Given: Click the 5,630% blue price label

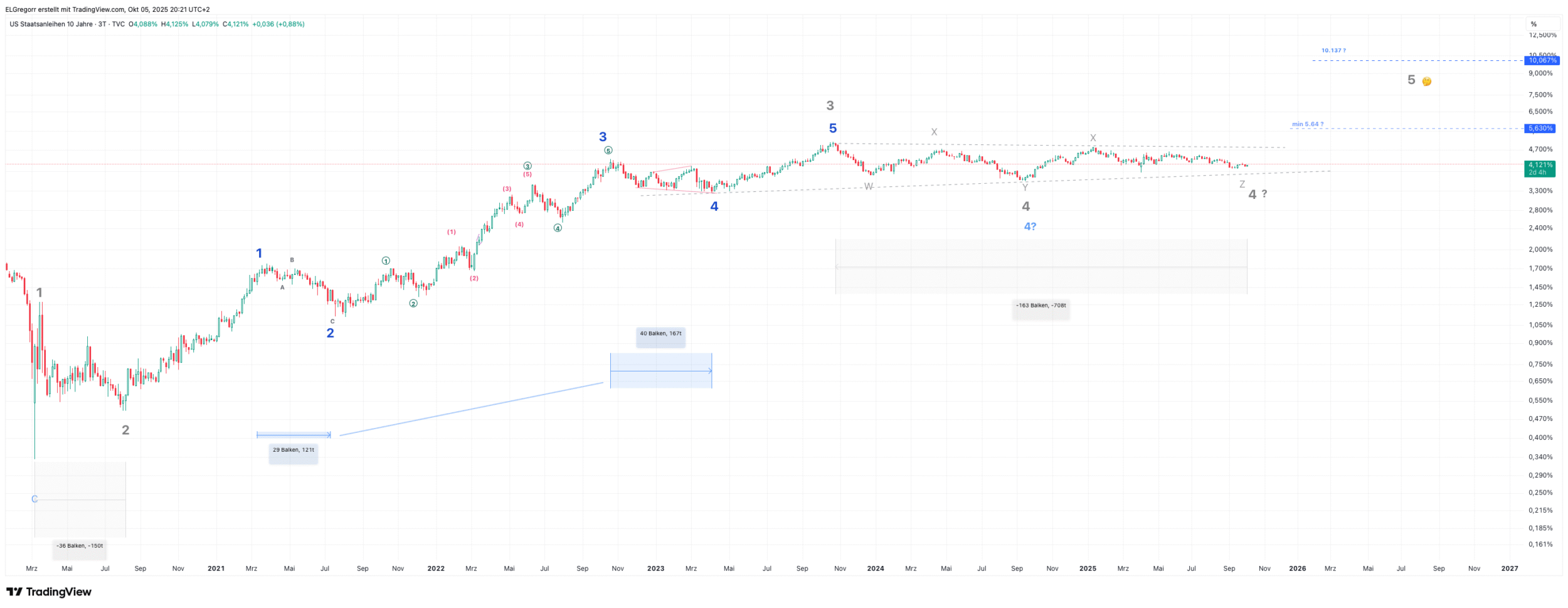Looking at the screenshot, I should point(1540,129).
